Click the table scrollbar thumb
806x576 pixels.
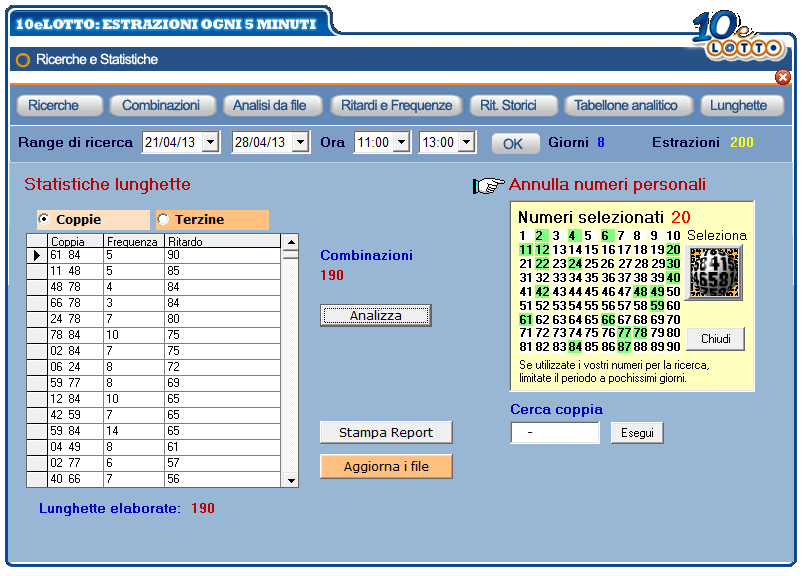[x=291, y=254]
